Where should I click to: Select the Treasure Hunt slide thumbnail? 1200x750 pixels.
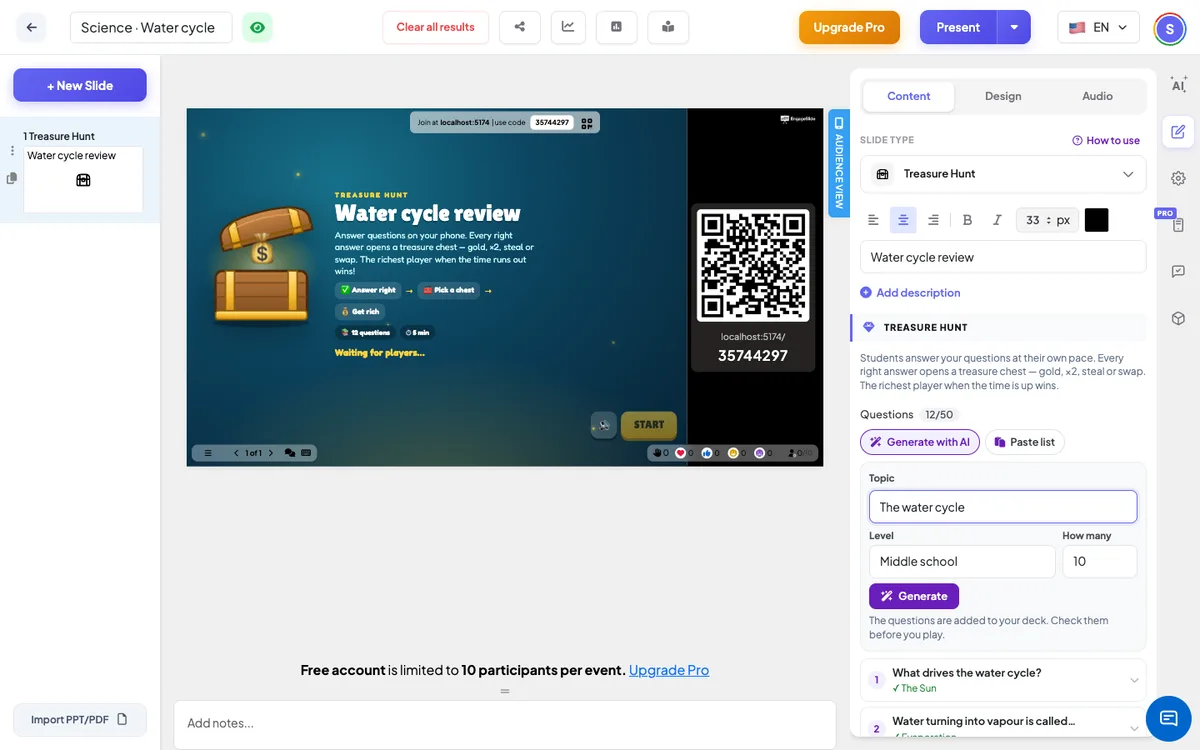point(83,179)
